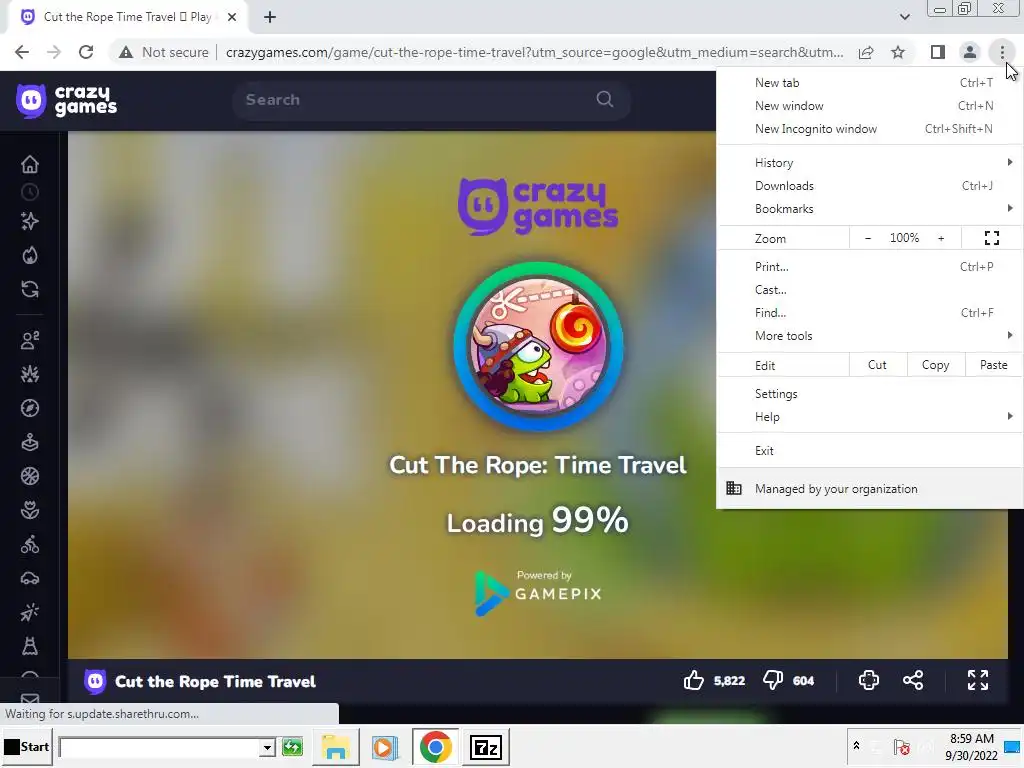Click the share icon below the game
The image size is (1024, 768).
pos(913,680)
